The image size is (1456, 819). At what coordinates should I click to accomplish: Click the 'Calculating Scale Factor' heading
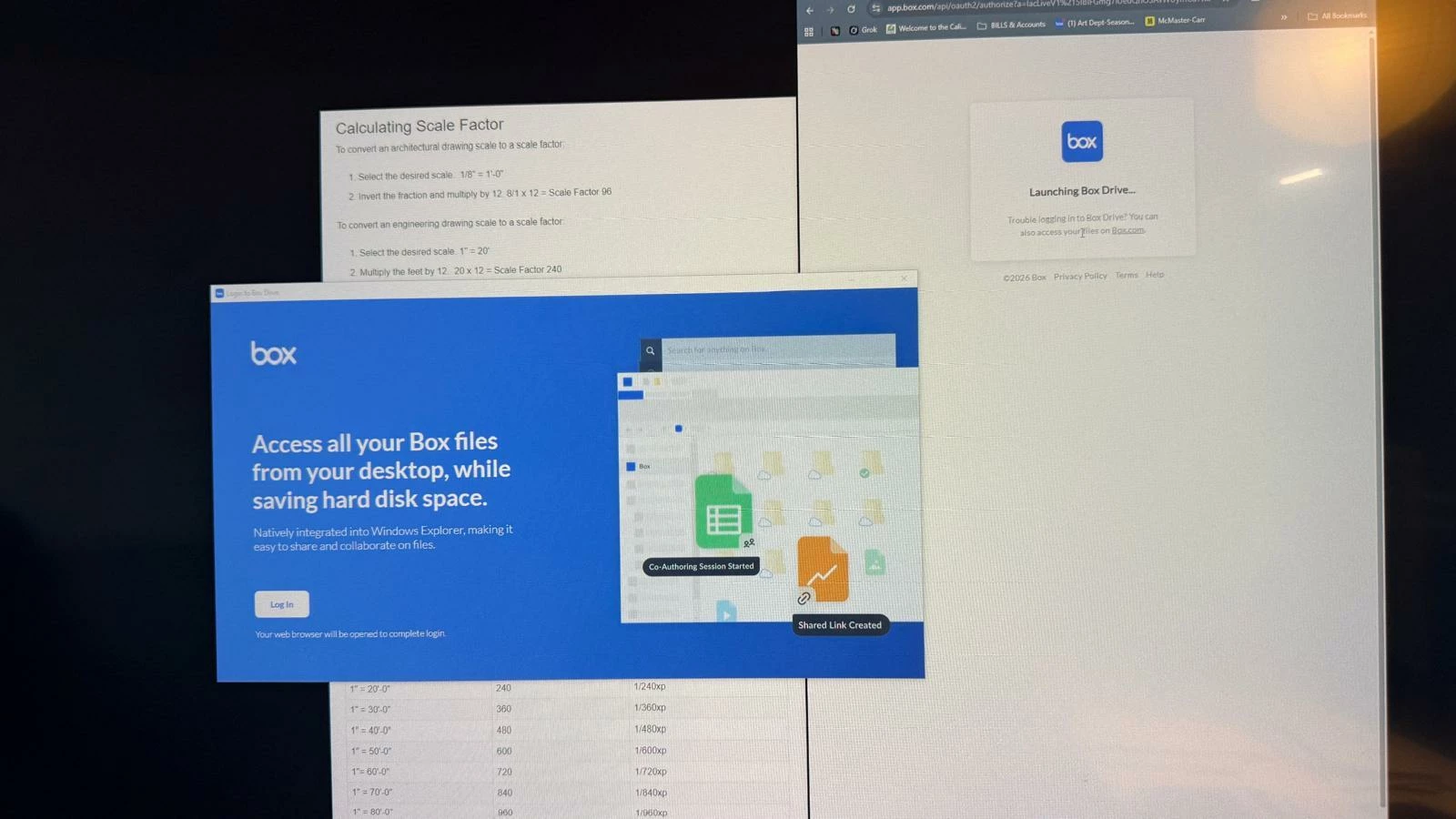420,126
